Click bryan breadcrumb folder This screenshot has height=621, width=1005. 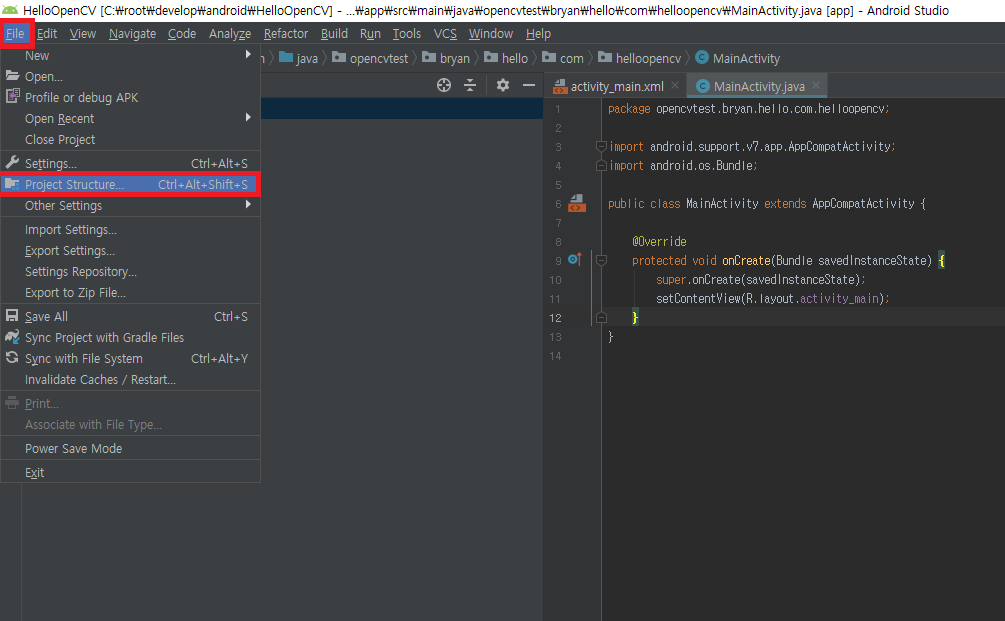point(447,58)
